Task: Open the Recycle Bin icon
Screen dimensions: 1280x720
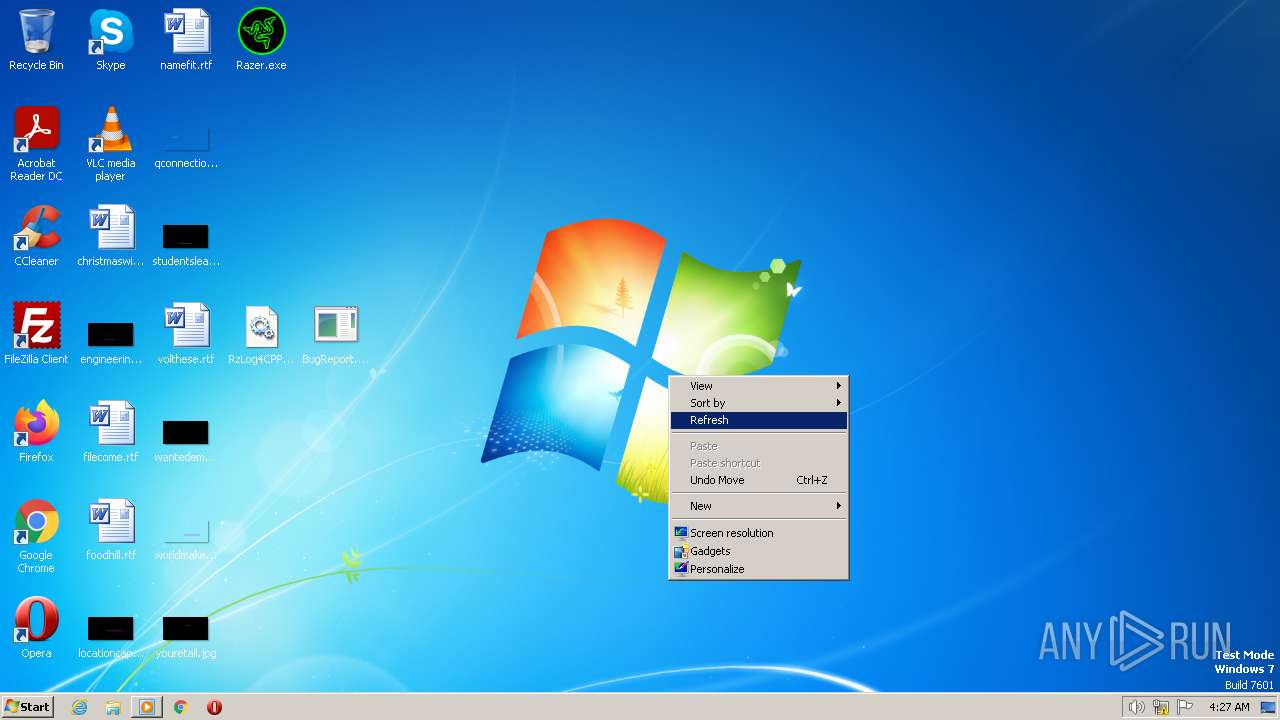Action: pyautogui.click(x=36, y=40)
